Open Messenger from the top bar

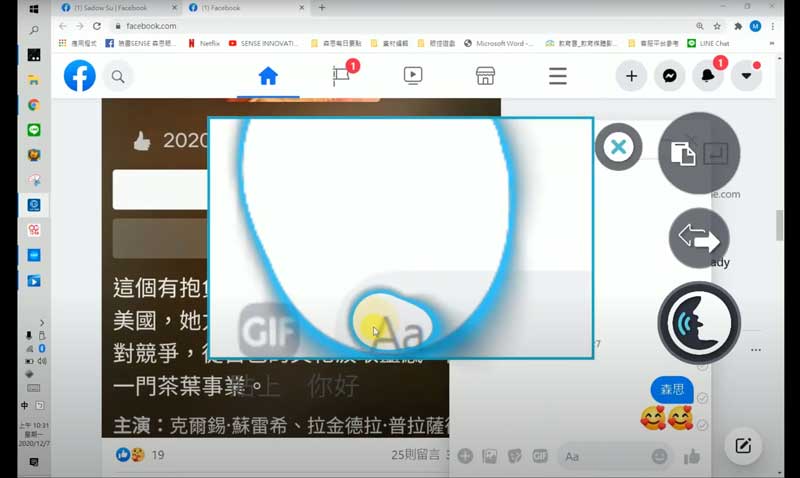pos(669,76)
